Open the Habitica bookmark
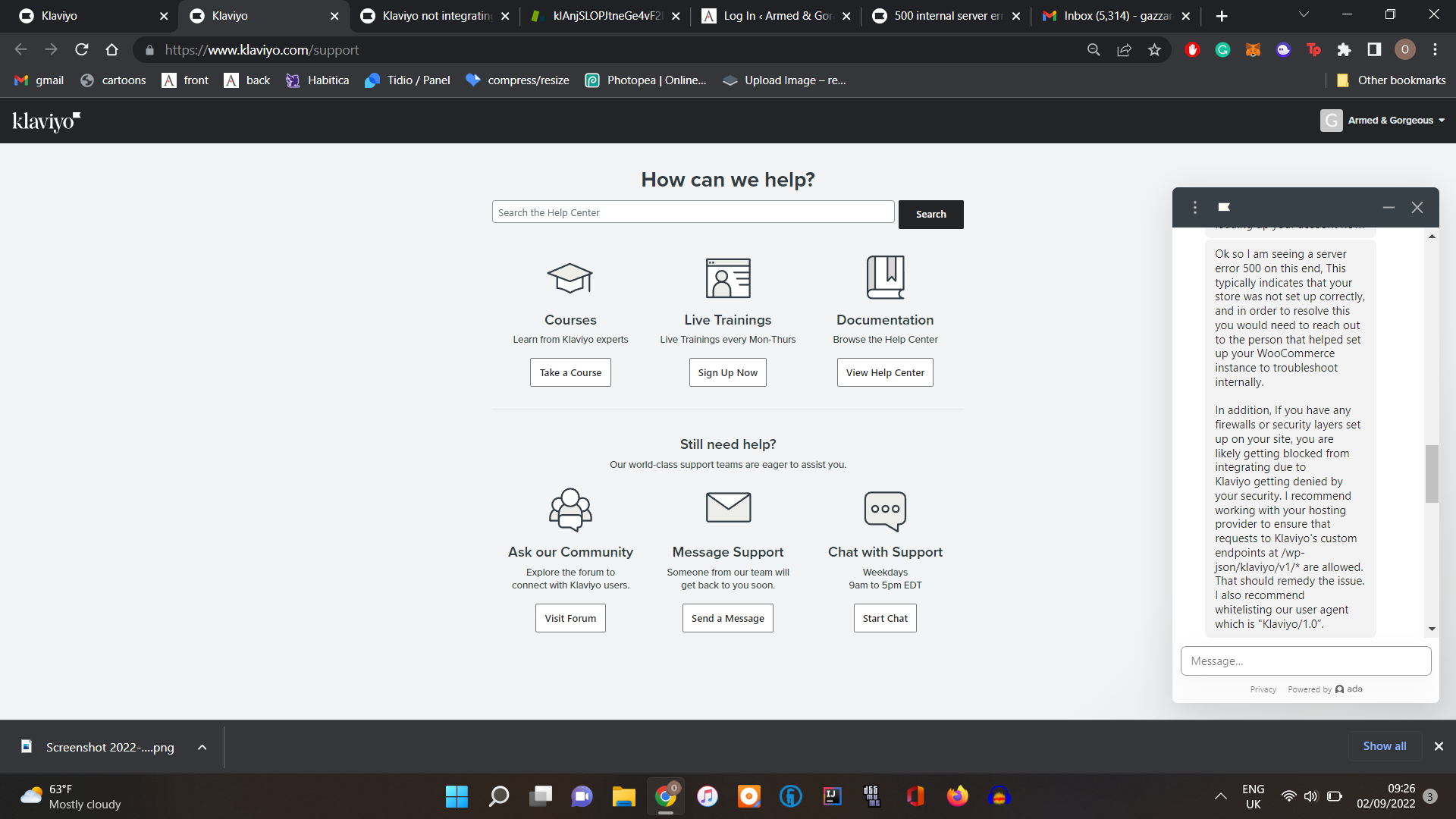Image resolution: width=1456 pixels, height=819 pixels. coord(318,80)
